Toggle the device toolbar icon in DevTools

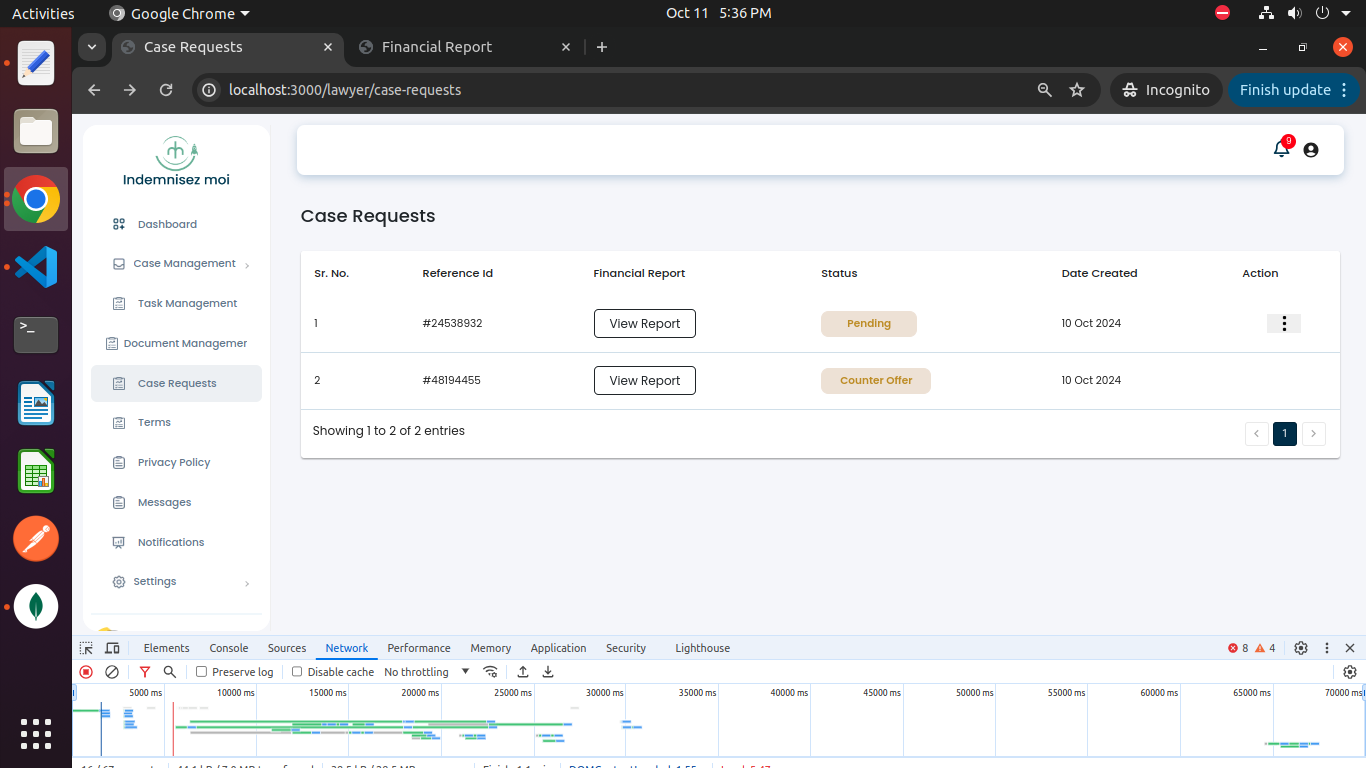(x=112, y=648)
